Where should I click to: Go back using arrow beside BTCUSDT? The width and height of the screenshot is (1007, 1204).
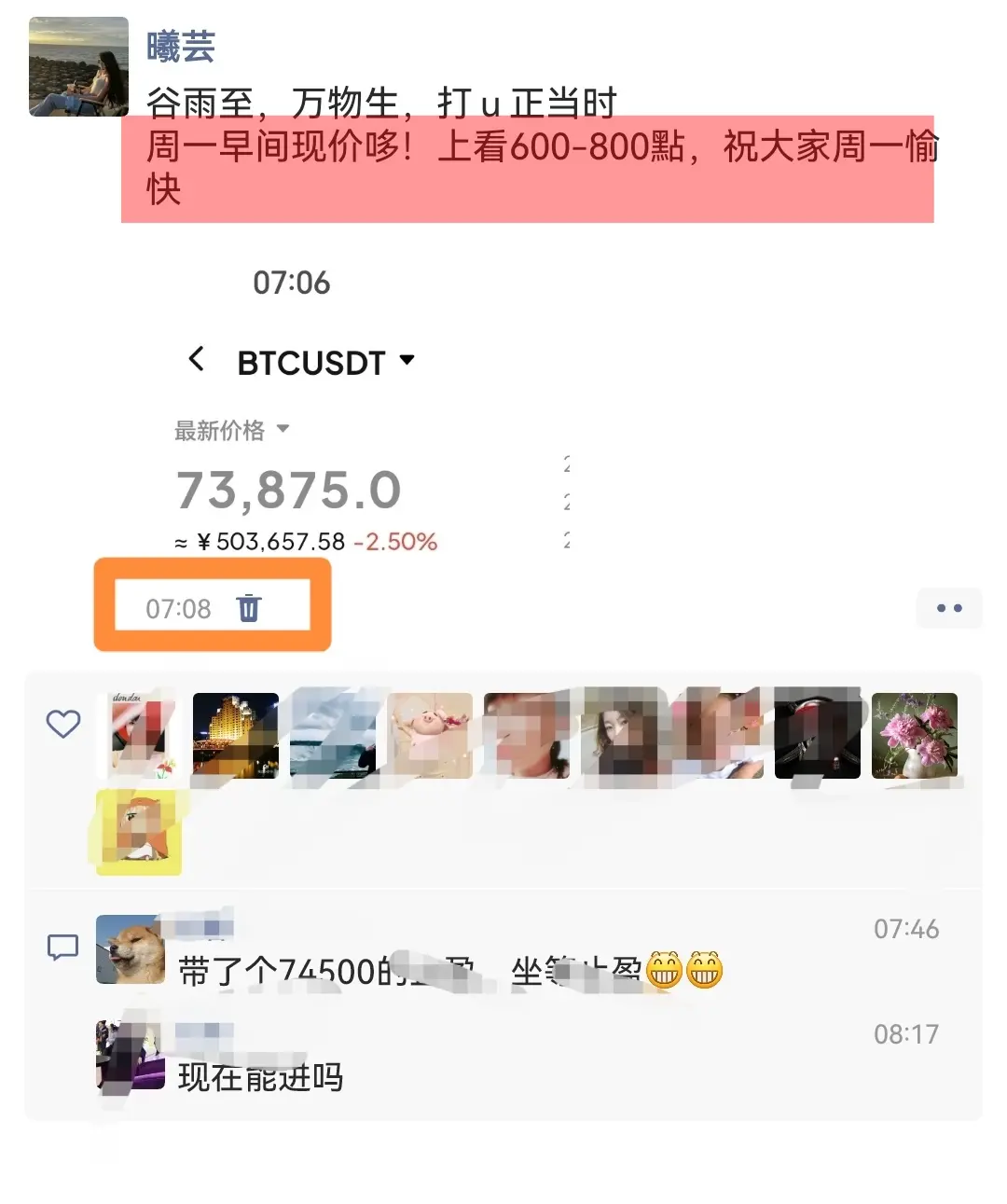pos(196,359)
